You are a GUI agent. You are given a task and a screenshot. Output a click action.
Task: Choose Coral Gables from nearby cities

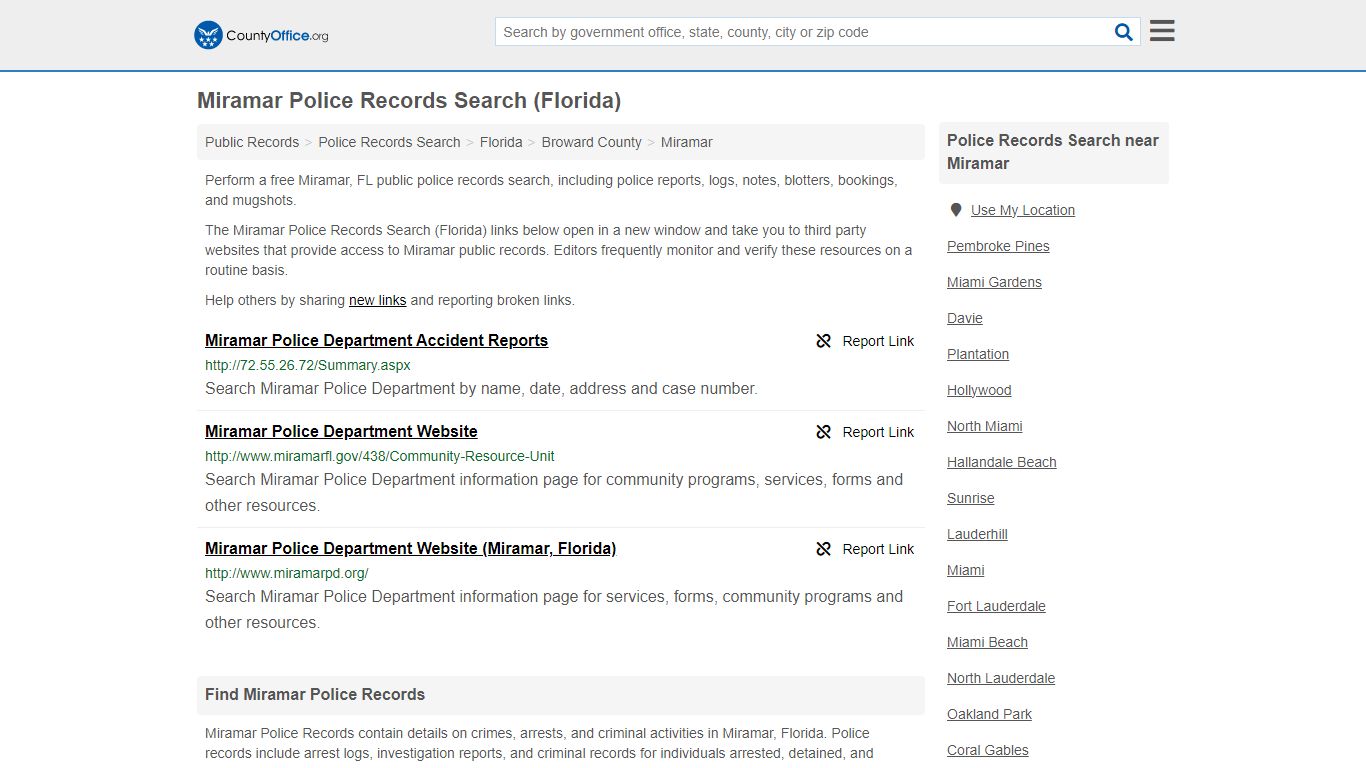pos(988,750)
